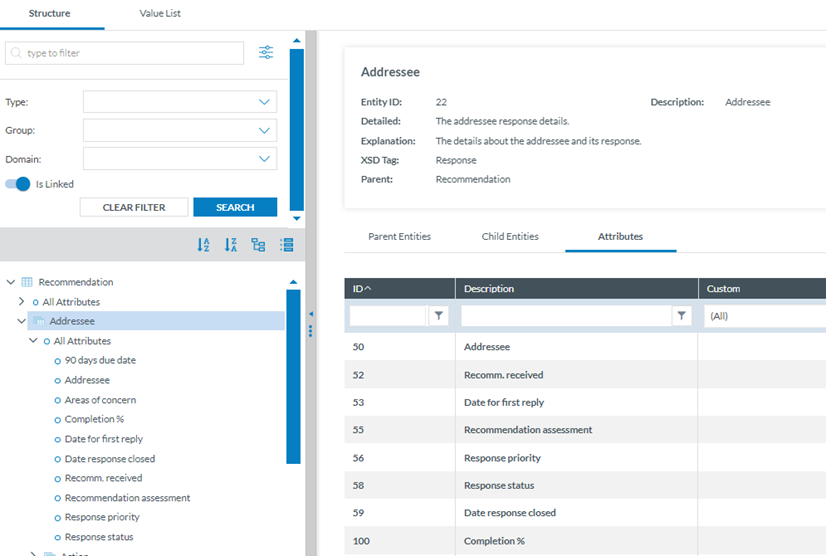The width and height of the screenshot is (826, 556).
Task: Click the tree hierarchy view icon
Action: tap(258, 245)
